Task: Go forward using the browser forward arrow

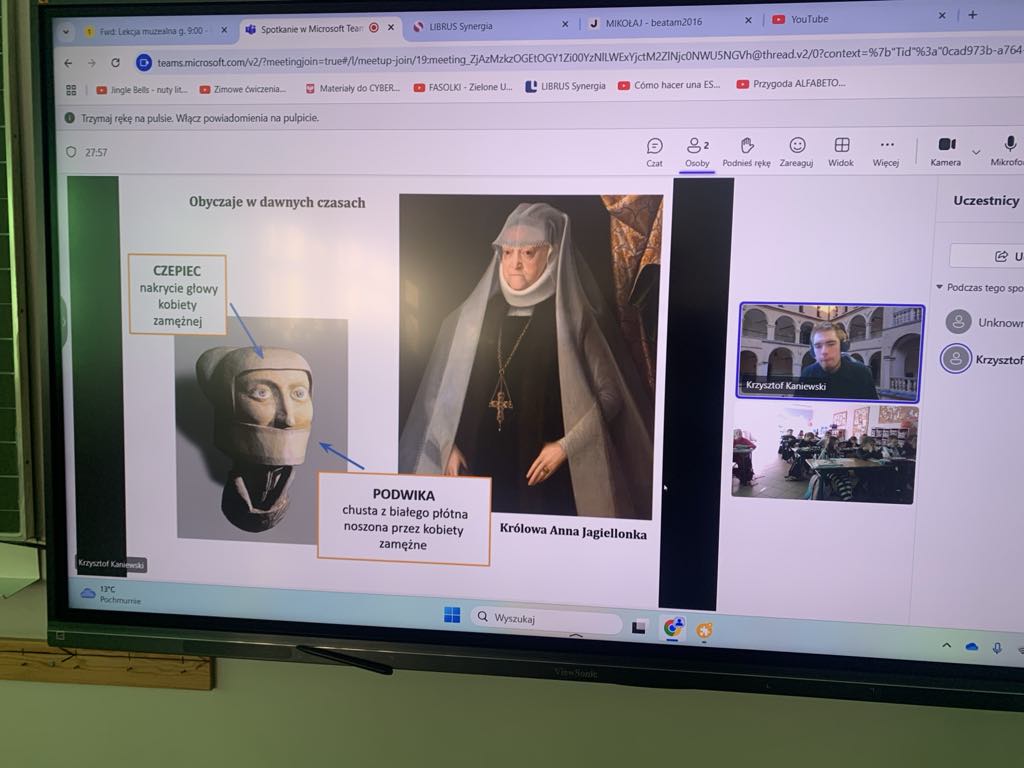Action: [91, 63]
